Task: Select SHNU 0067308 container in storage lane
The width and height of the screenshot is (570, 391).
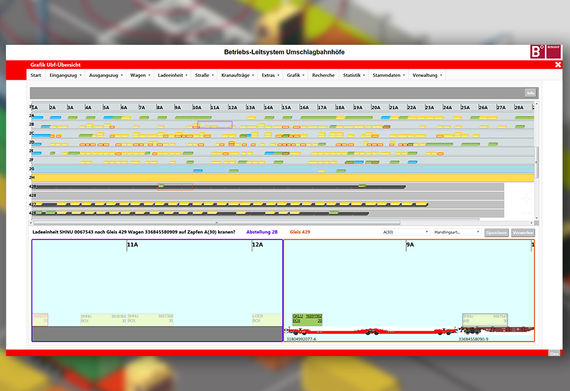Action: click(x=150, y=319)
